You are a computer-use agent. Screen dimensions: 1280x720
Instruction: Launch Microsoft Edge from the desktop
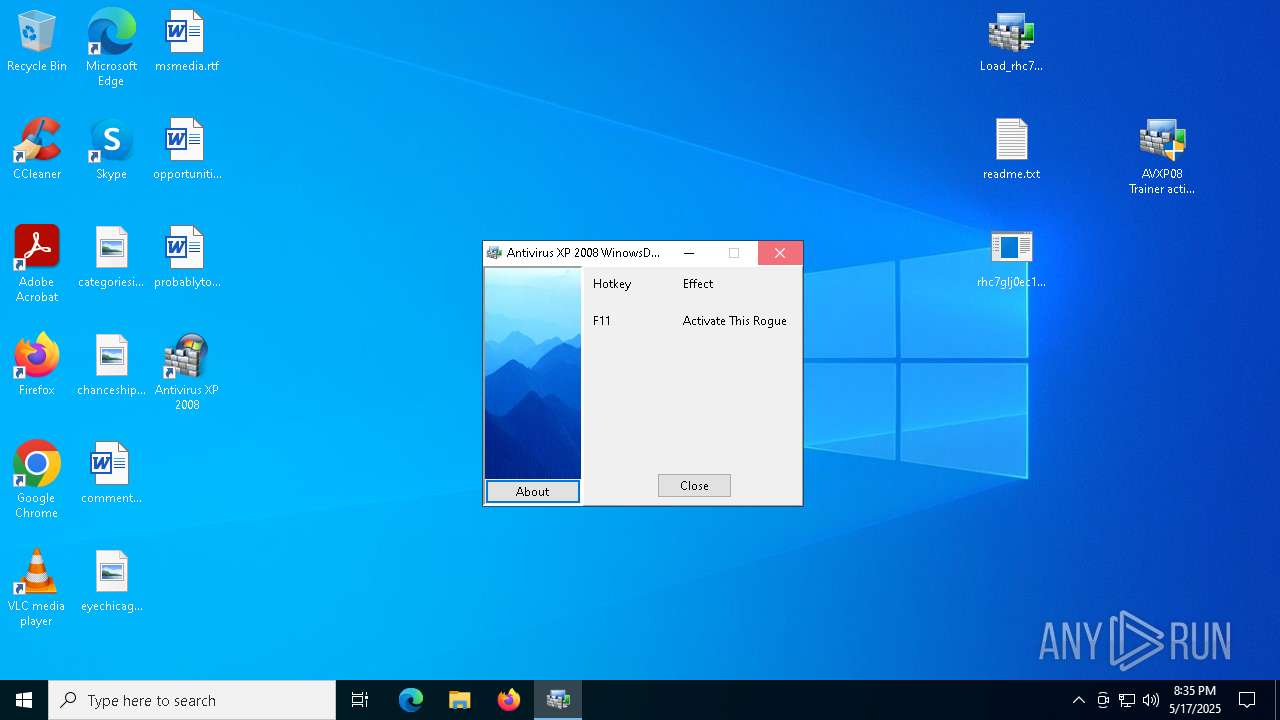coord(111,48)
